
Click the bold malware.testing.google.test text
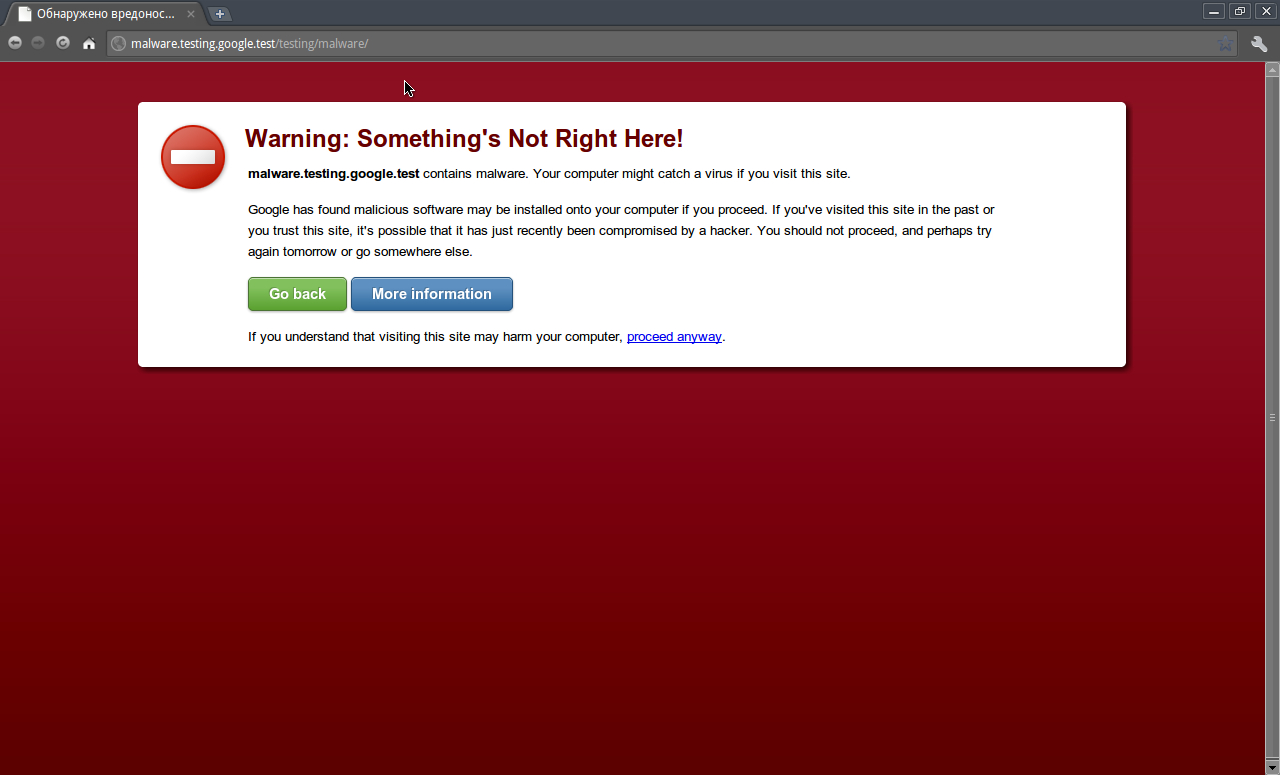[x=334, y=174]
